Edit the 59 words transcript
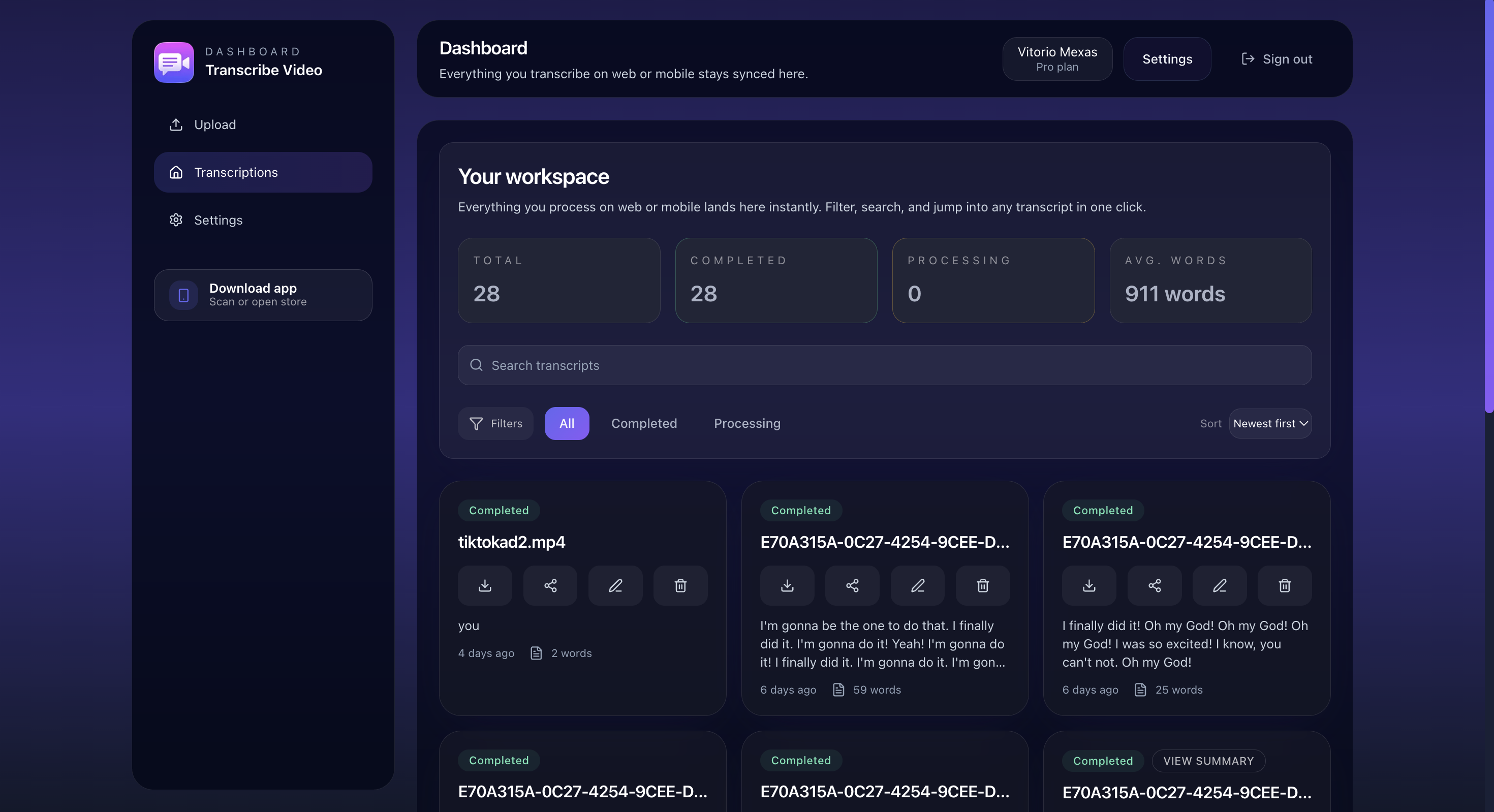1494x812 pixels. pos(918,586)
